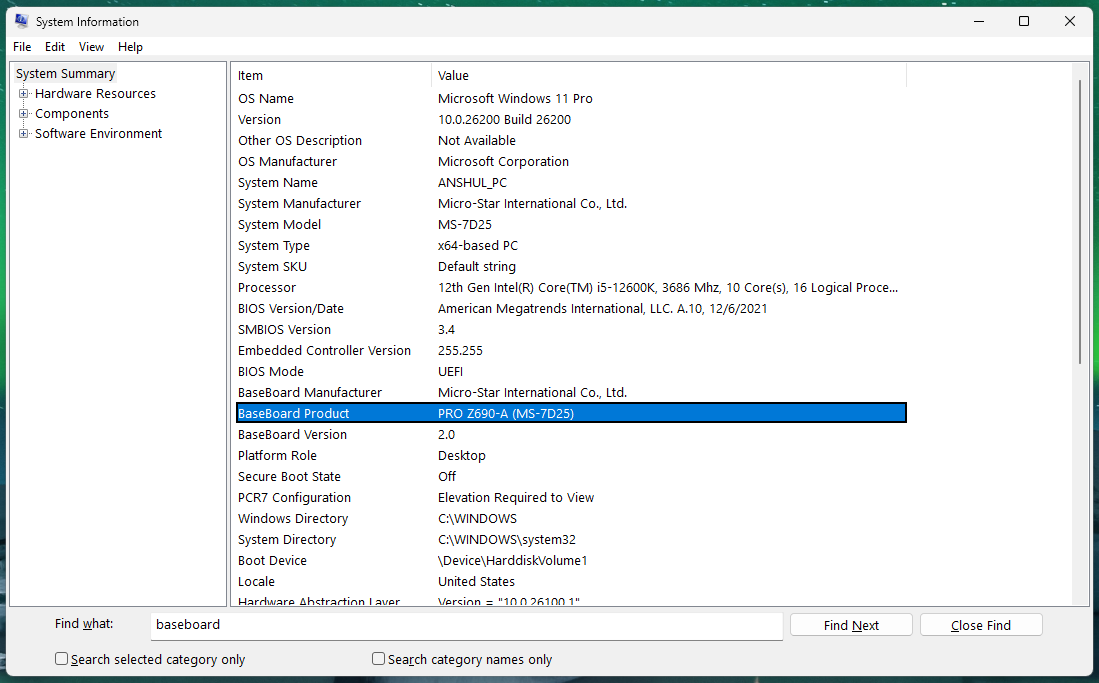Click the value 10.0.26200 Build 26200

[x=505, y=119]
